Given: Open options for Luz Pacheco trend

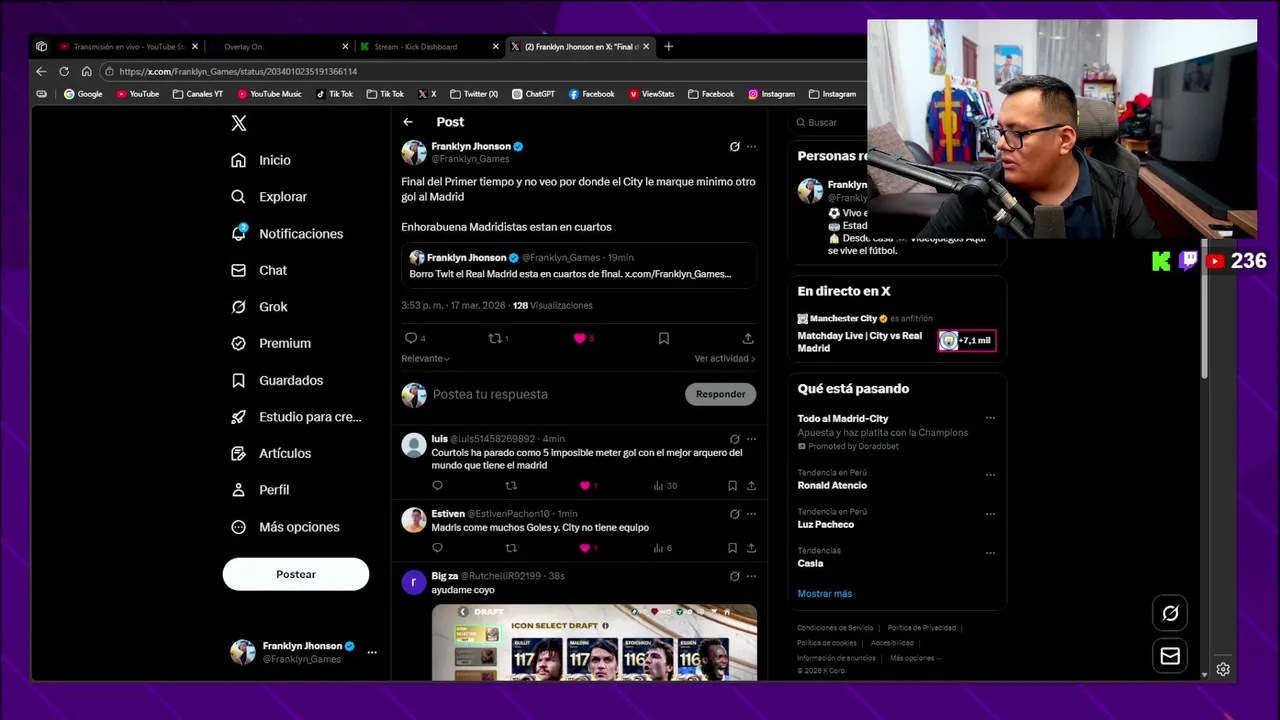Looking at the screenshot, I should pyautogui.click(x=990, y=514).
